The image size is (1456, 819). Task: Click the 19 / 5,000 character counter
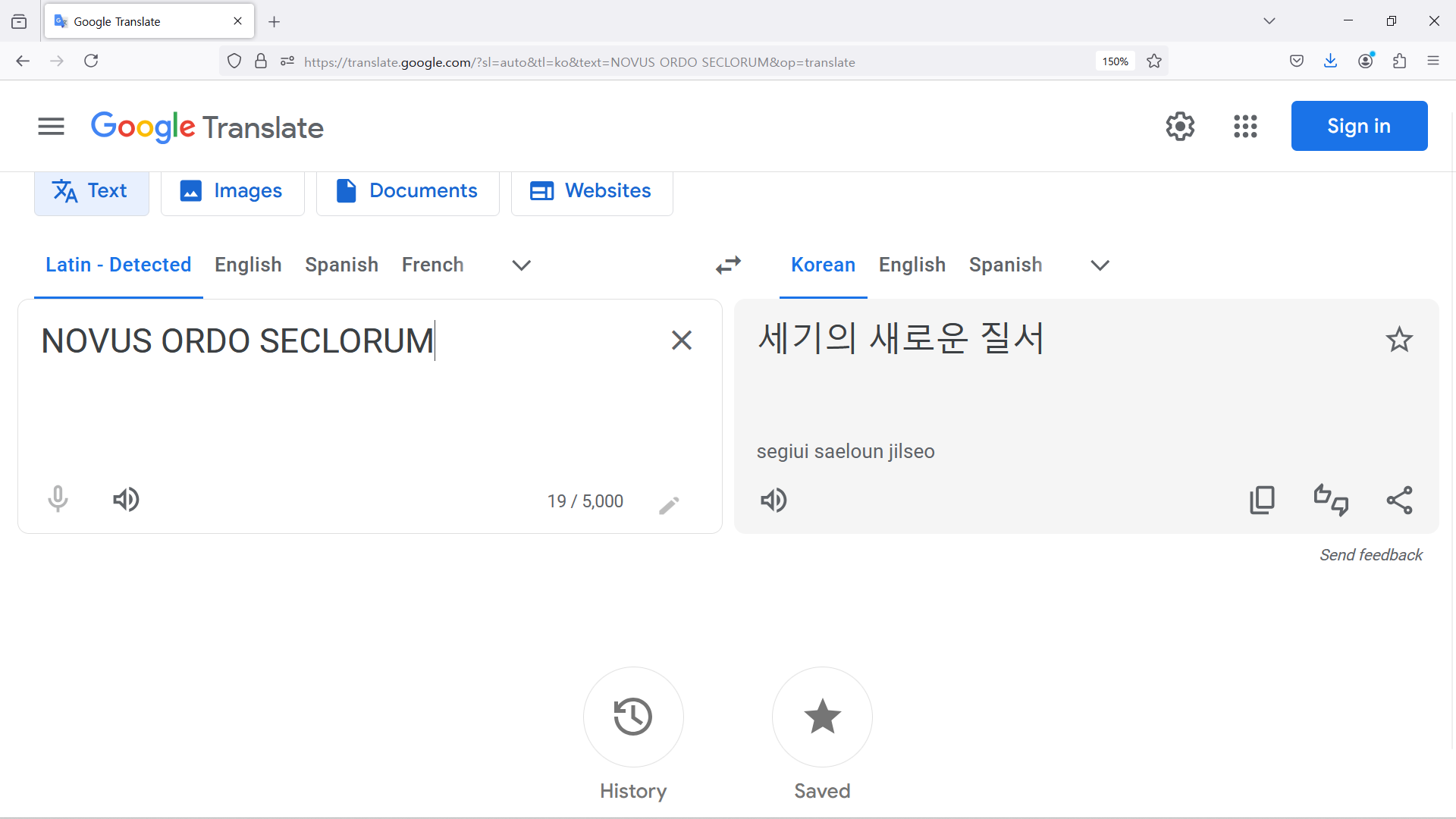tap(585, 501)
